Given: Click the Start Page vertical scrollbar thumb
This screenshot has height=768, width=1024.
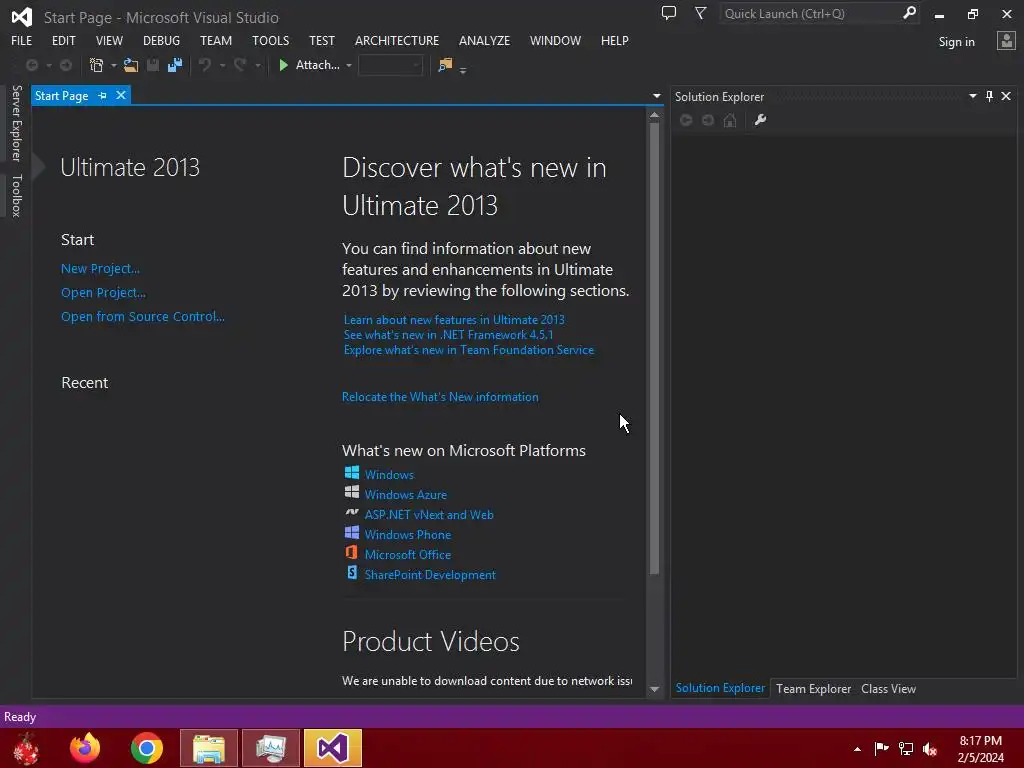Looking at the screenshot, I should coord(654,348).
